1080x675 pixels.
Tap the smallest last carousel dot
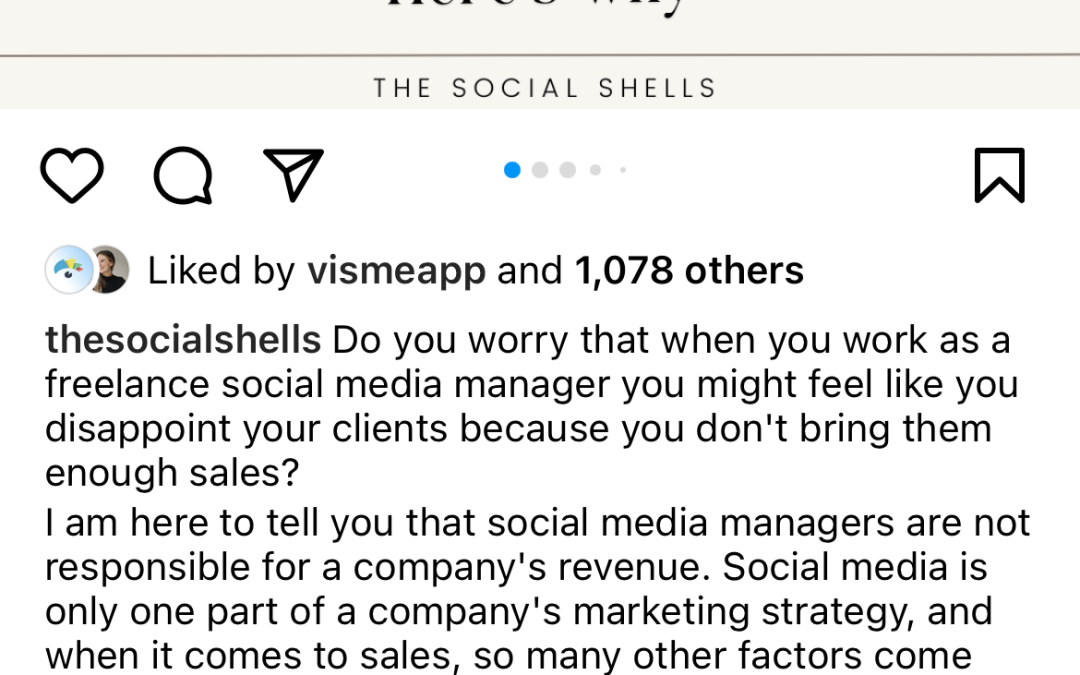[622, 170]
